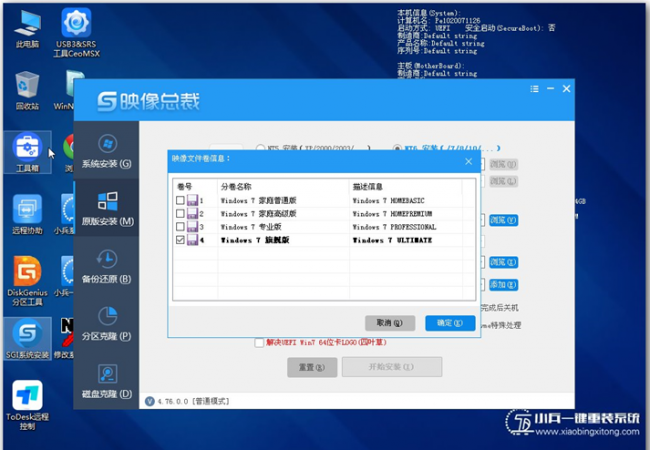Select 原版安装 (M) in the sidebar
650x450 pixels.
point(107,208)
